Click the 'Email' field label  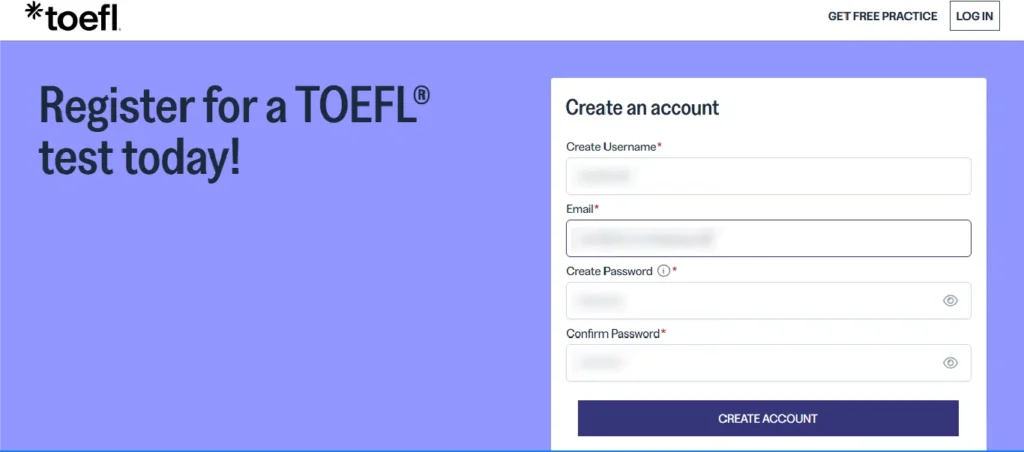580,209
